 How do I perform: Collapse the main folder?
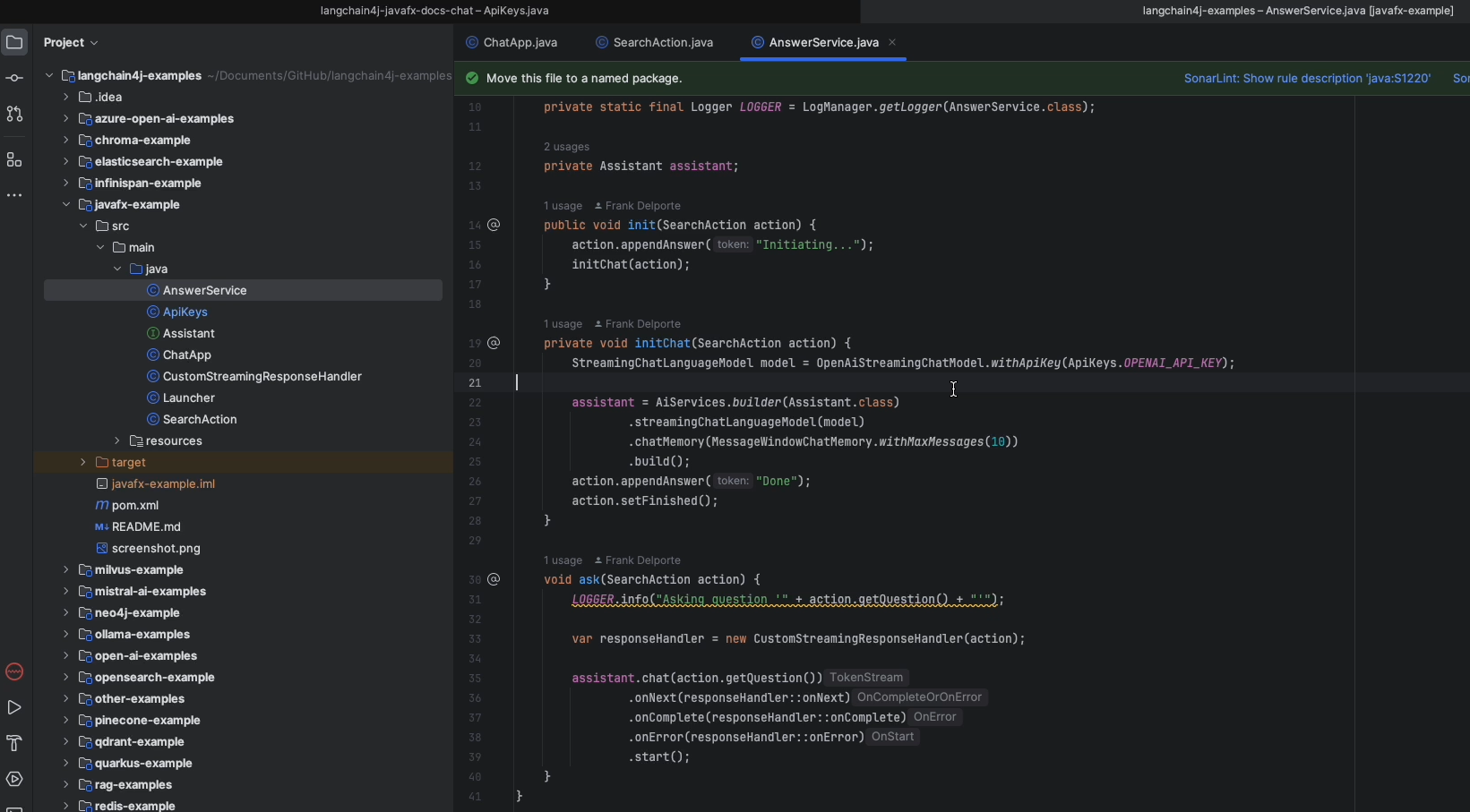(x=100, y=247)
